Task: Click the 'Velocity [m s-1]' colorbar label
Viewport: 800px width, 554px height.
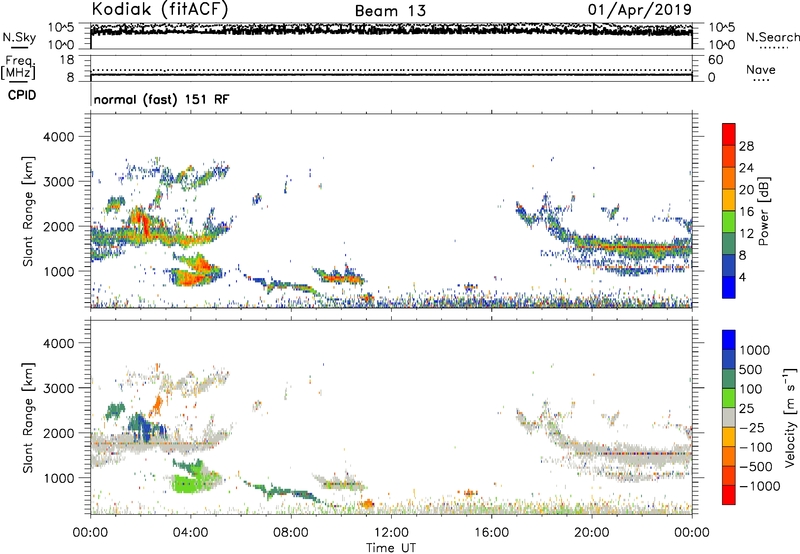Action: (x=790, y=417)
